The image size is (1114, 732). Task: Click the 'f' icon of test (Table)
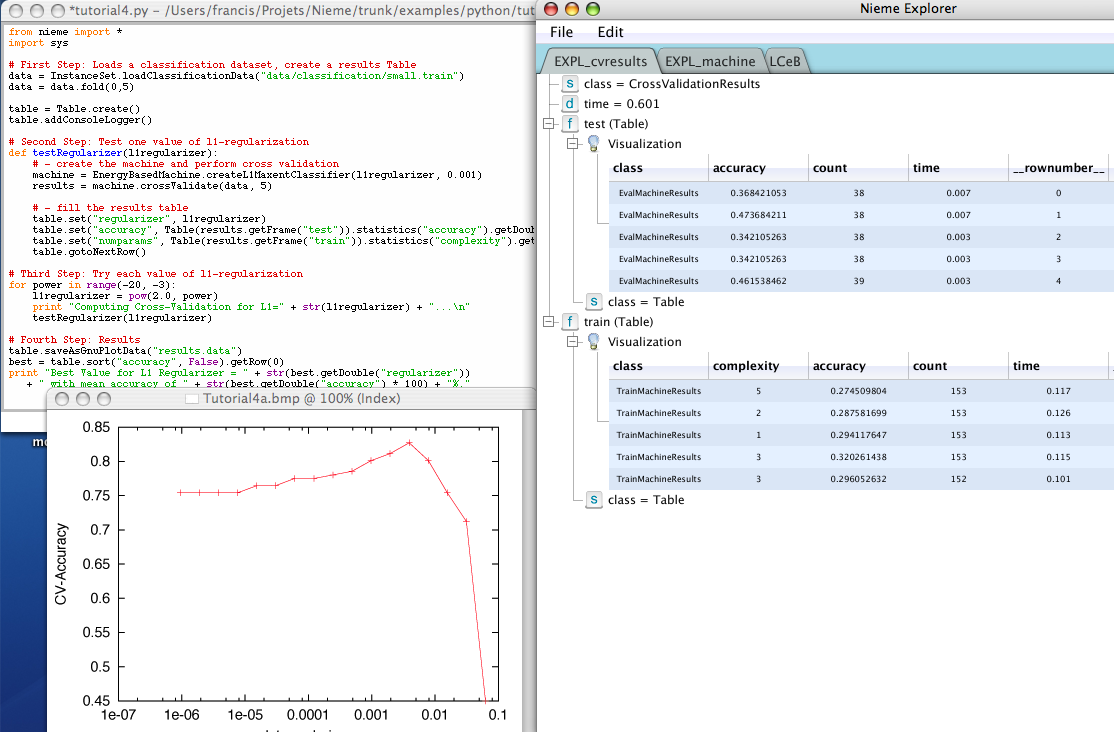570,124
